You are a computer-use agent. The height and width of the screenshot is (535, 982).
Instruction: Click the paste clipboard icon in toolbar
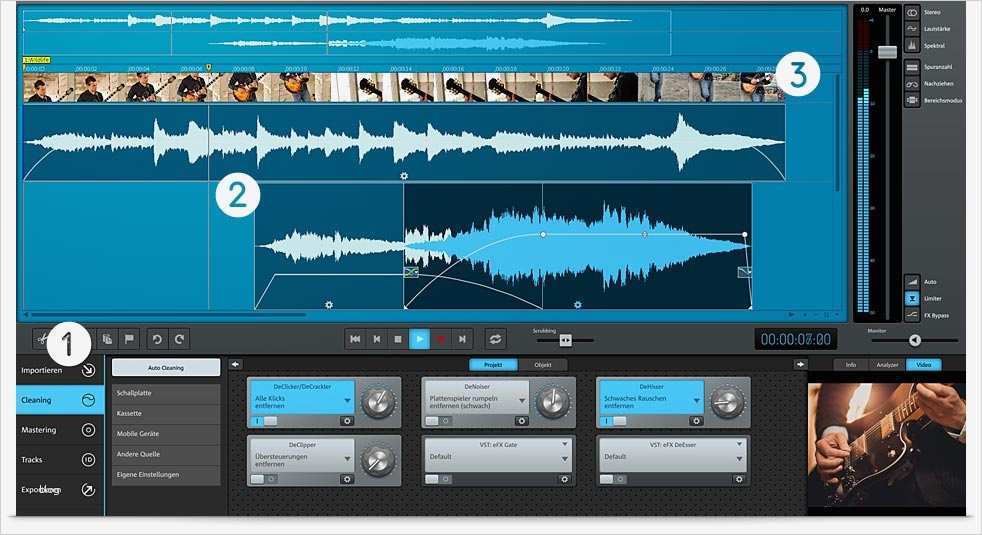click(107, 340)
